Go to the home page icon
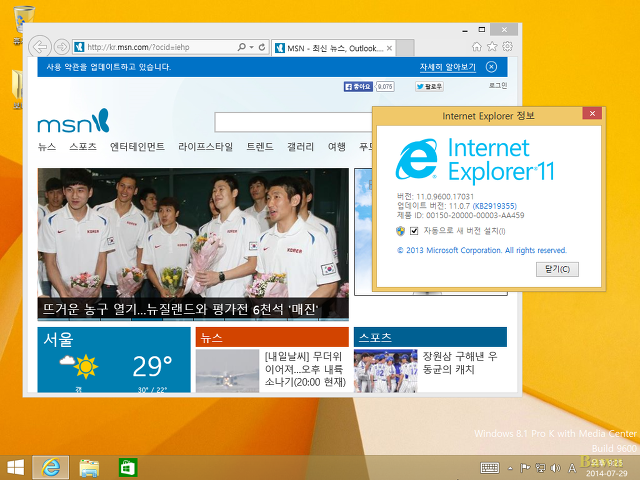Screen dimensions: 640x480 [477, 47]
